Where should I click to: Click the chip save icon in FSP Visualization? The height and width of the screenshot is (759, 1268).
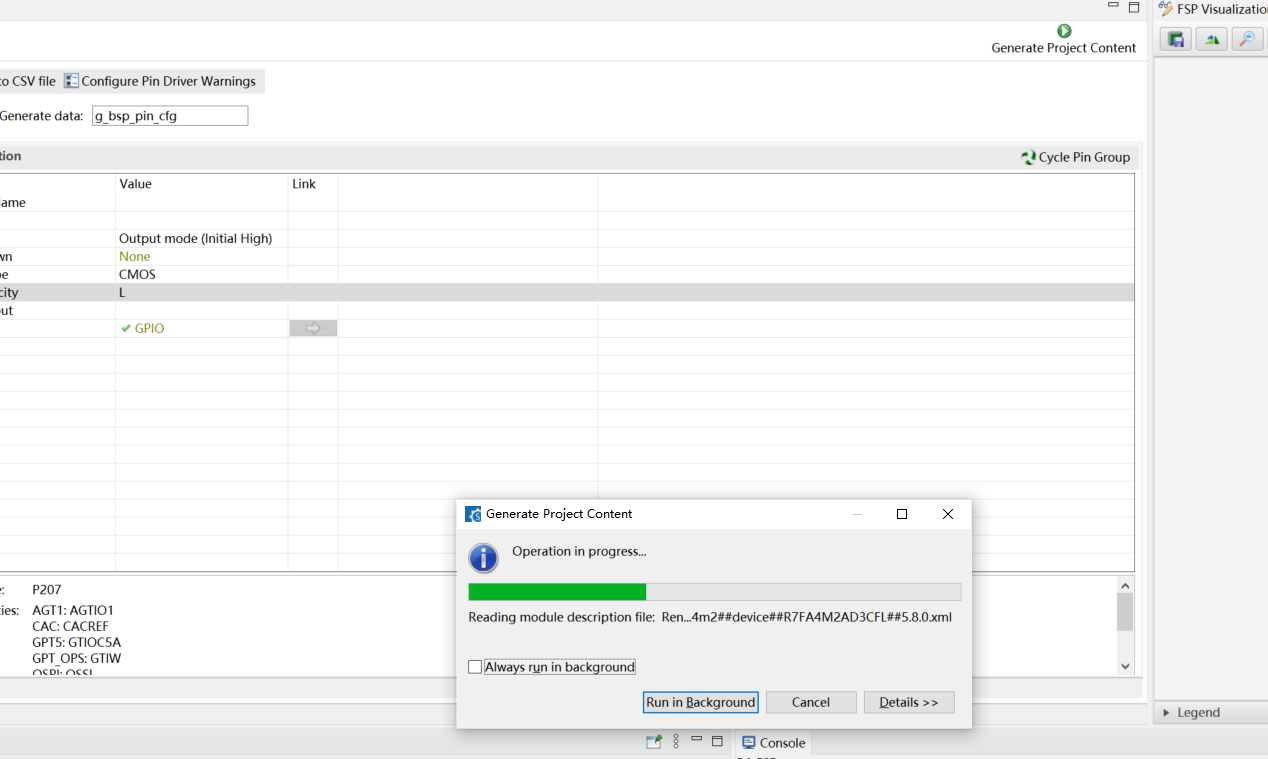[1176, 39]
